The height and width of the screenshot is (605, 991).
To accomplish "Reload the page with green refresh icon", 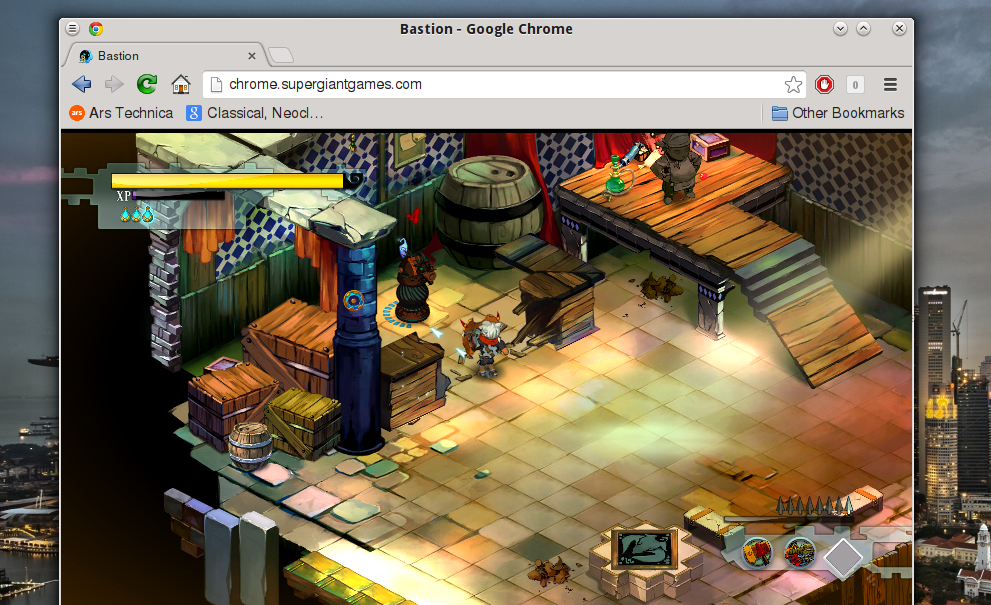I will coord(147,84).
